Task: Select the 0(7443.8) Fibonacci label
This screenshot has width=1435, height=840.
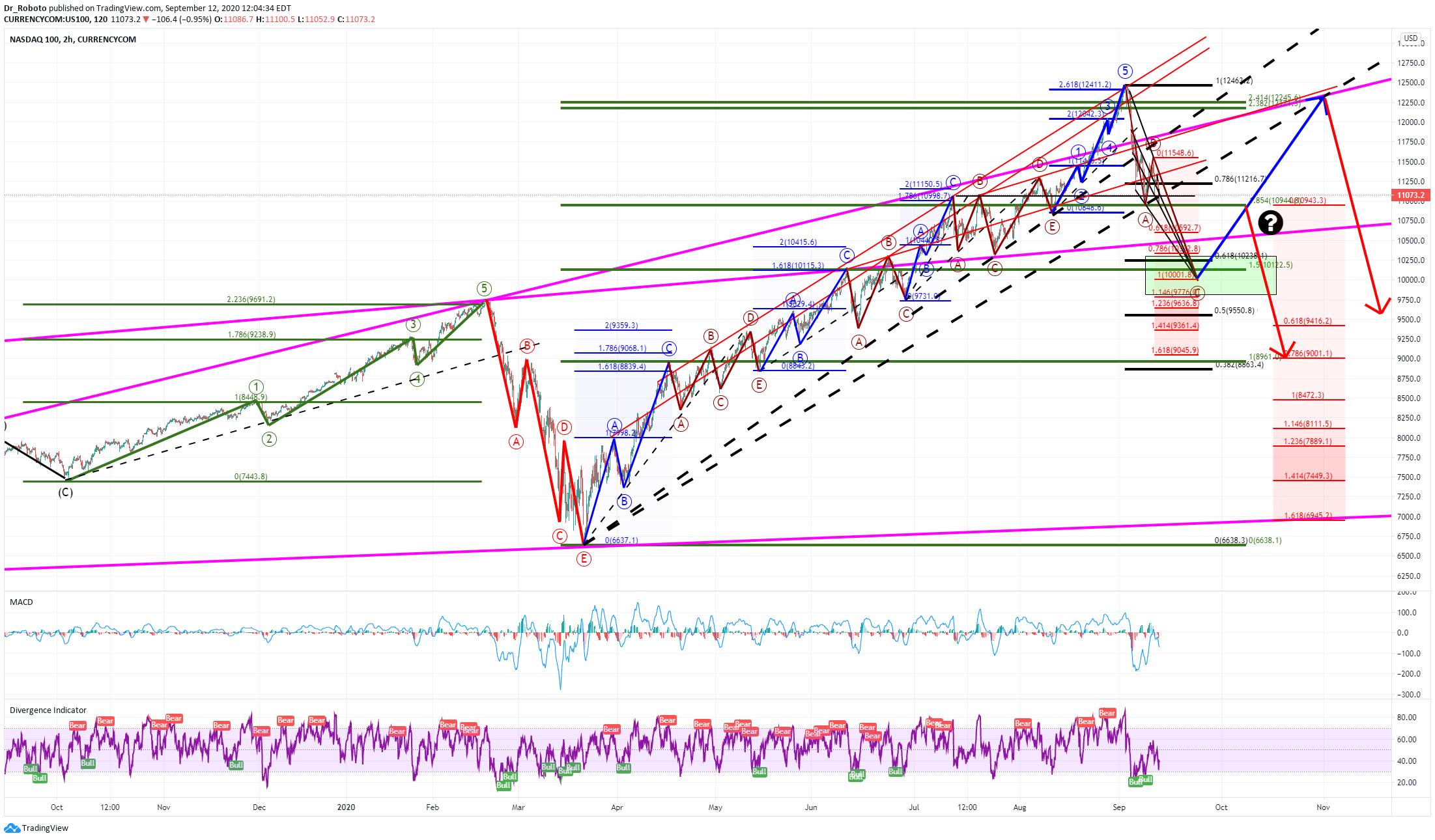Action: [x=251, y=477]
